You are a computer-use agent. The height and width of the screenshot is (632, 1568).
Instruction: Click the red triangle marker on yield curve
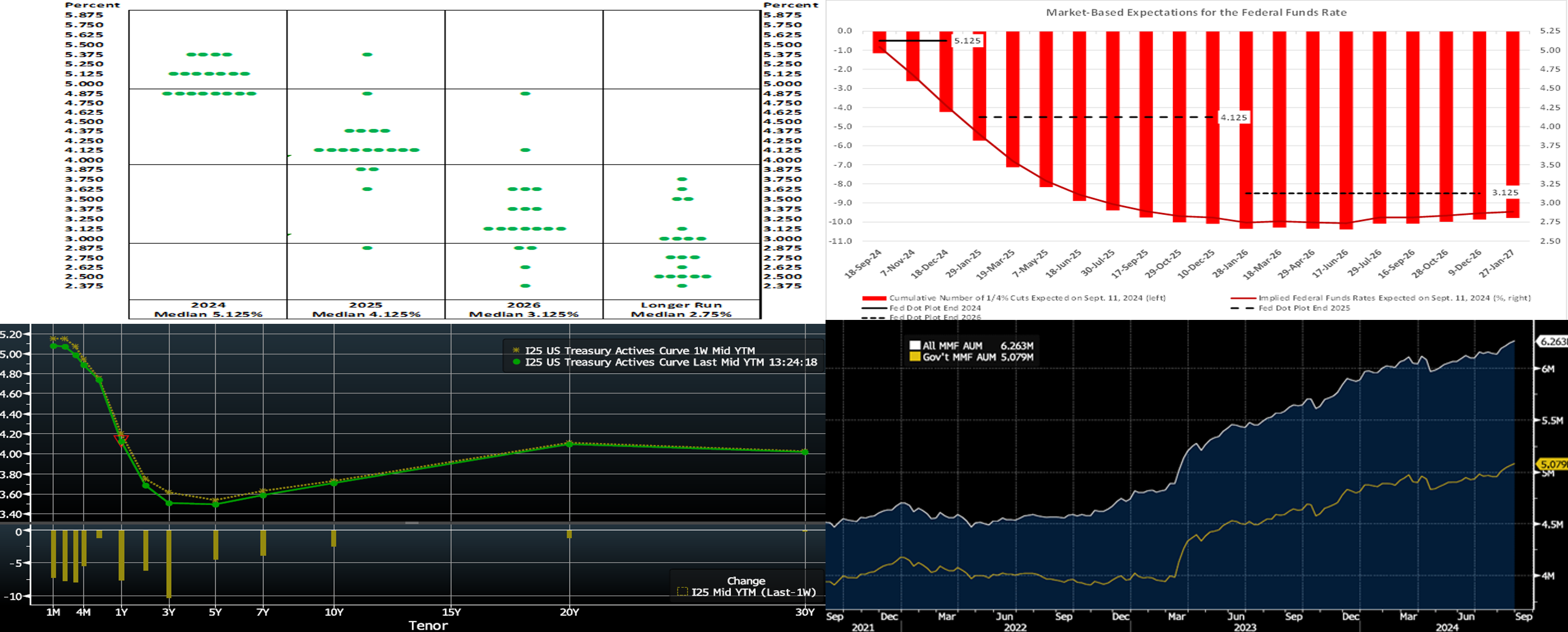point(121,439)
